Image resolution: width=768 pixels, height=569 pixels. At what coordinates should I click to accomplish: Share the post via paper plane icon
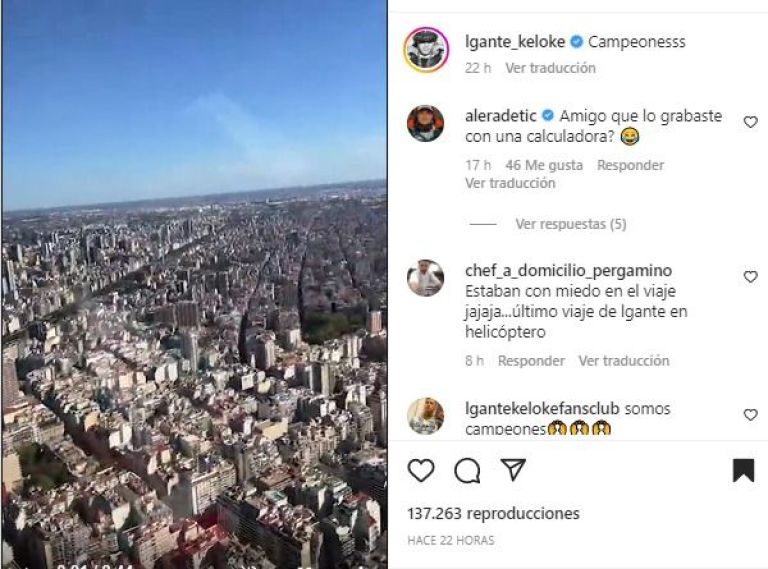(x=513, y=469)
